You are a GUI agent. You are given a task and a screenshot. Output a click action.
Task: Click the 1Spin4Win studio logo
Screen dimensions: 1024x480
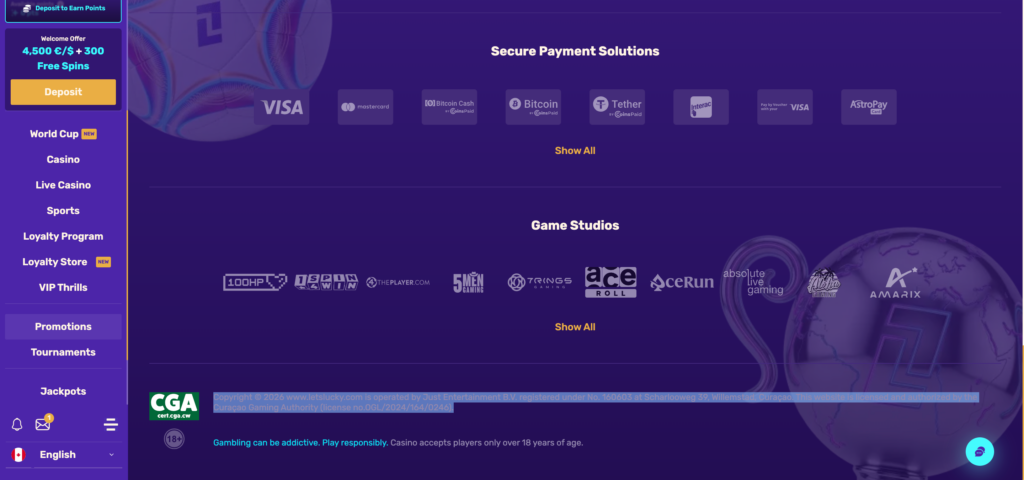tap(326, 282)
